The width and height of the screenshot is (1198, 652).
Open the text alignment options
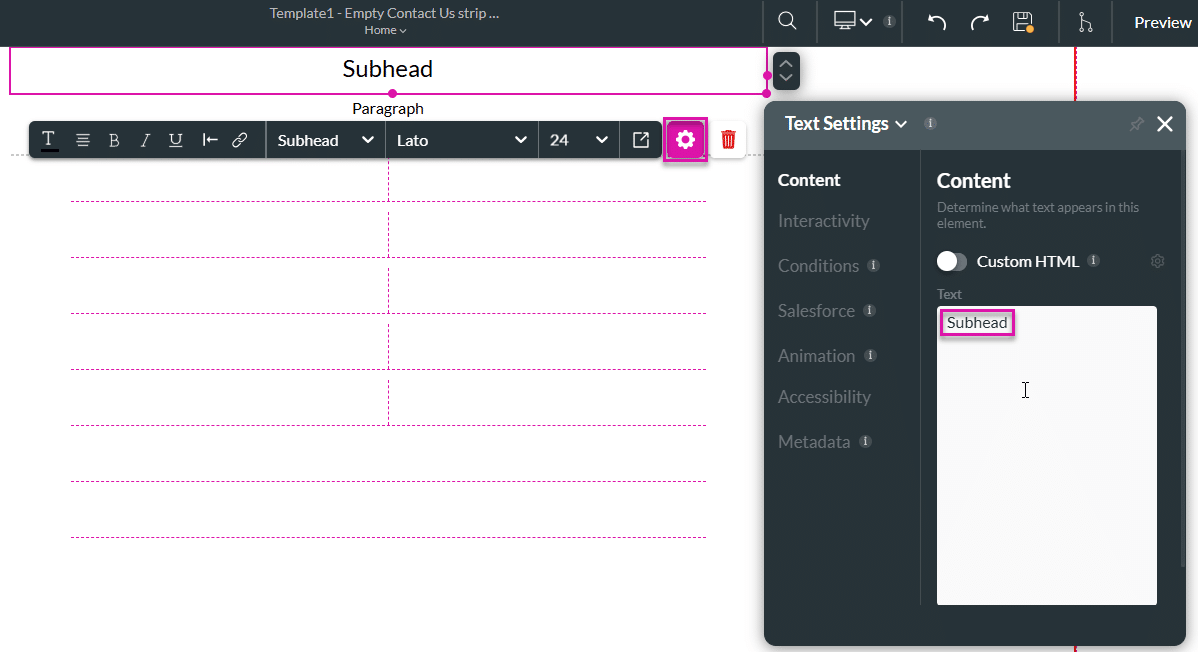point(82,139)
